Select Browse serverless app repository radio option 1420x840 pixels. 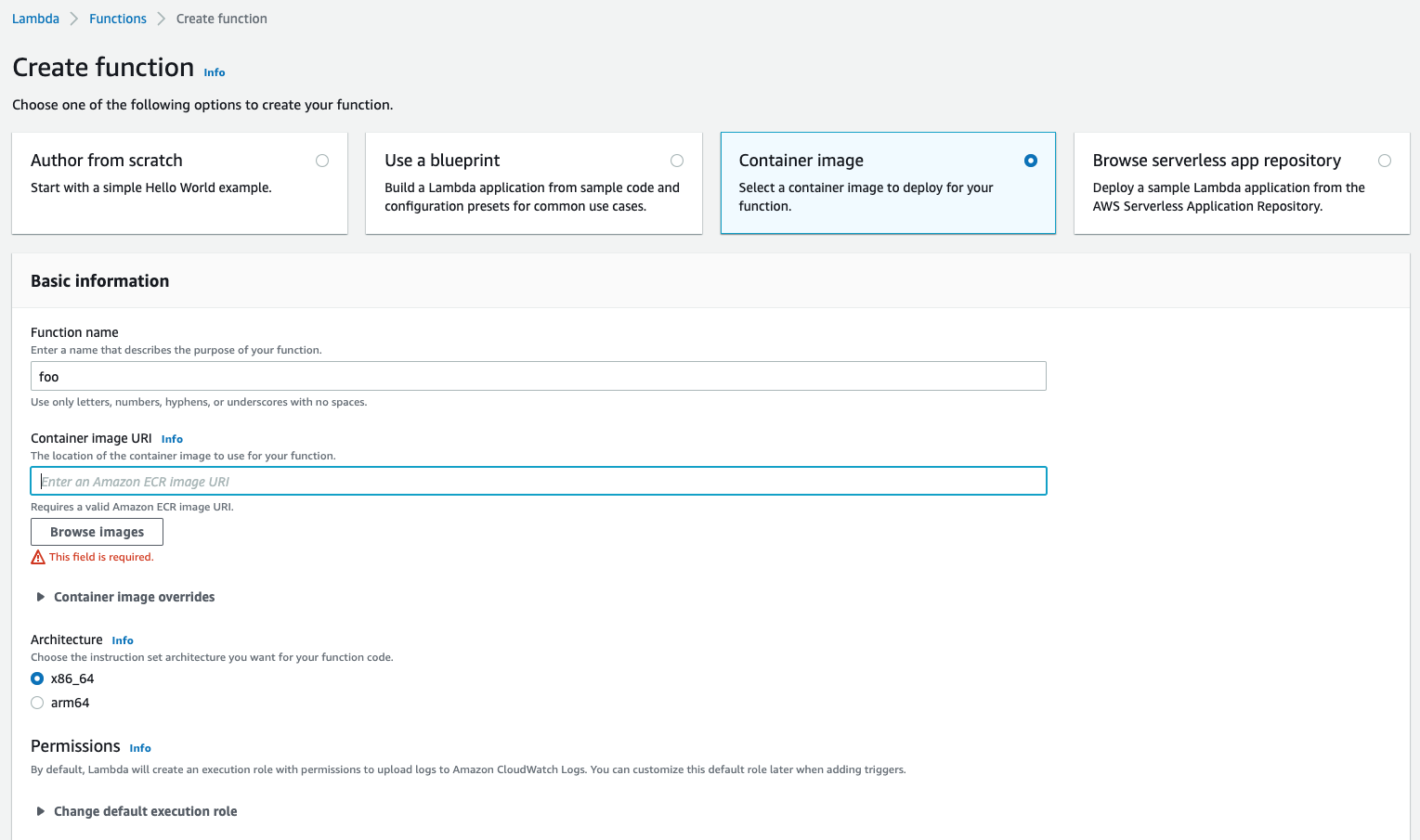tap(1385, 161)
